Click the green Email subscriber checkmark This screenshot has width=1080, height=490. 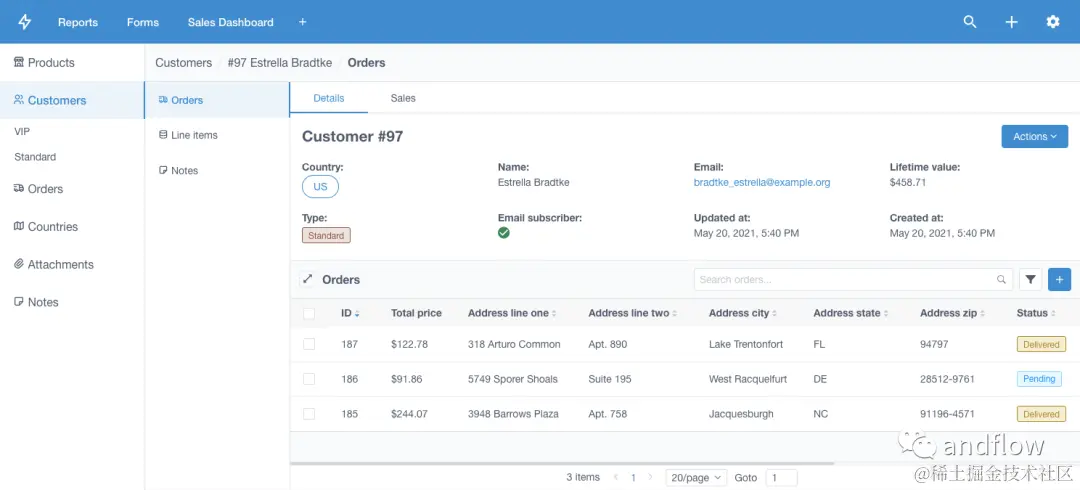(x=503, y=233)
